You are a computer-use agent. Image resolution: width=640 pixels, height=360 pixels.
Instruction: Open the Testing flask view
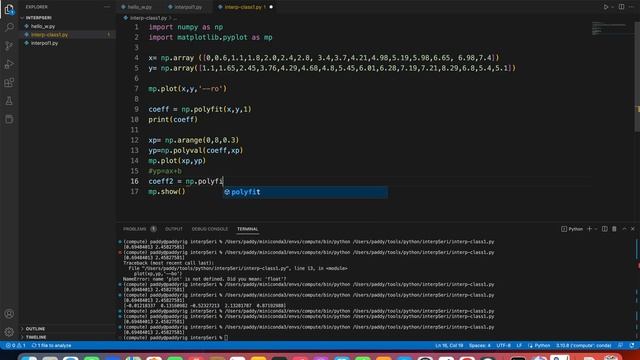coord(9,101)
